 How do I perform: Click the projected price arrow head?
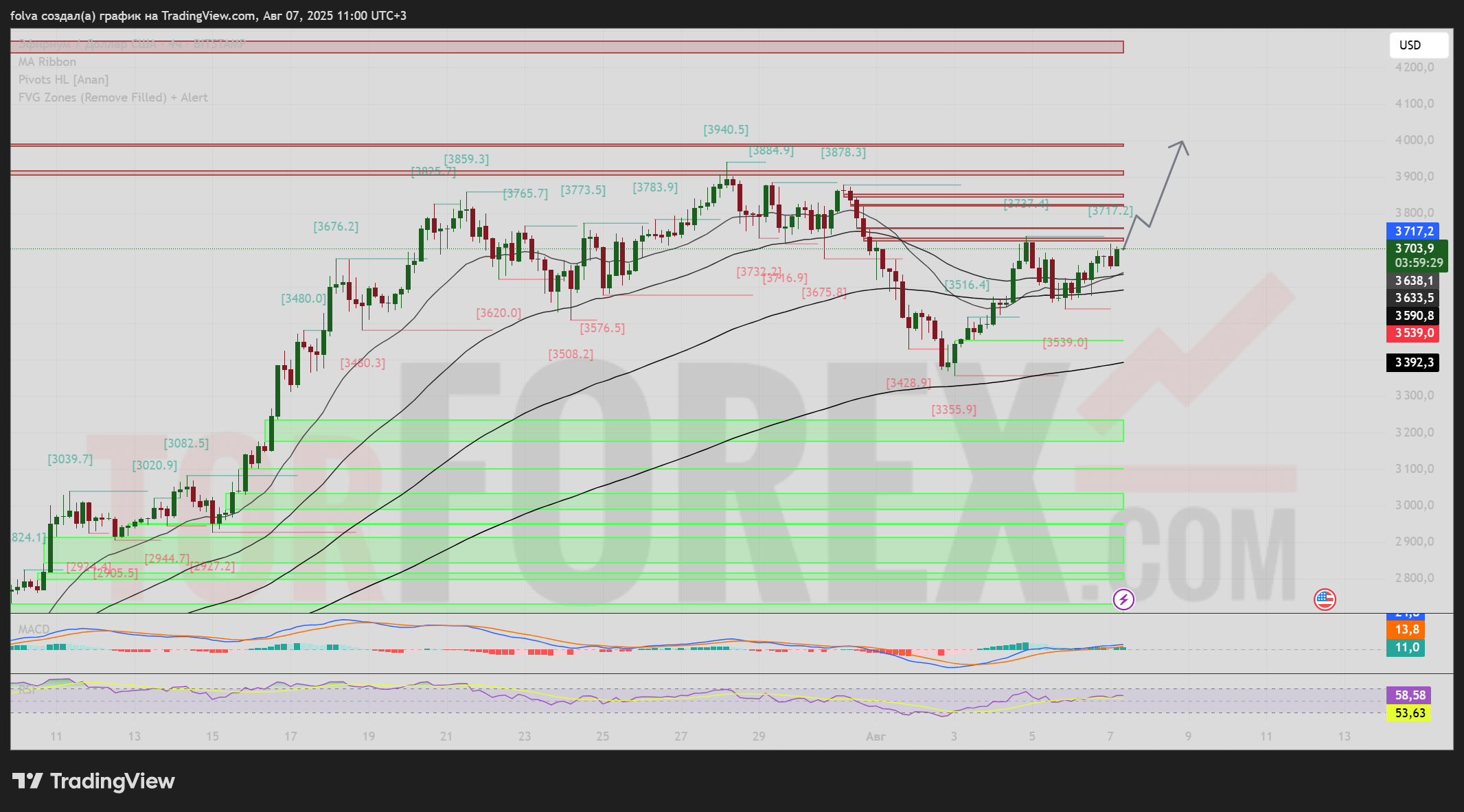pyautogui.click(x=1182, y=143)
